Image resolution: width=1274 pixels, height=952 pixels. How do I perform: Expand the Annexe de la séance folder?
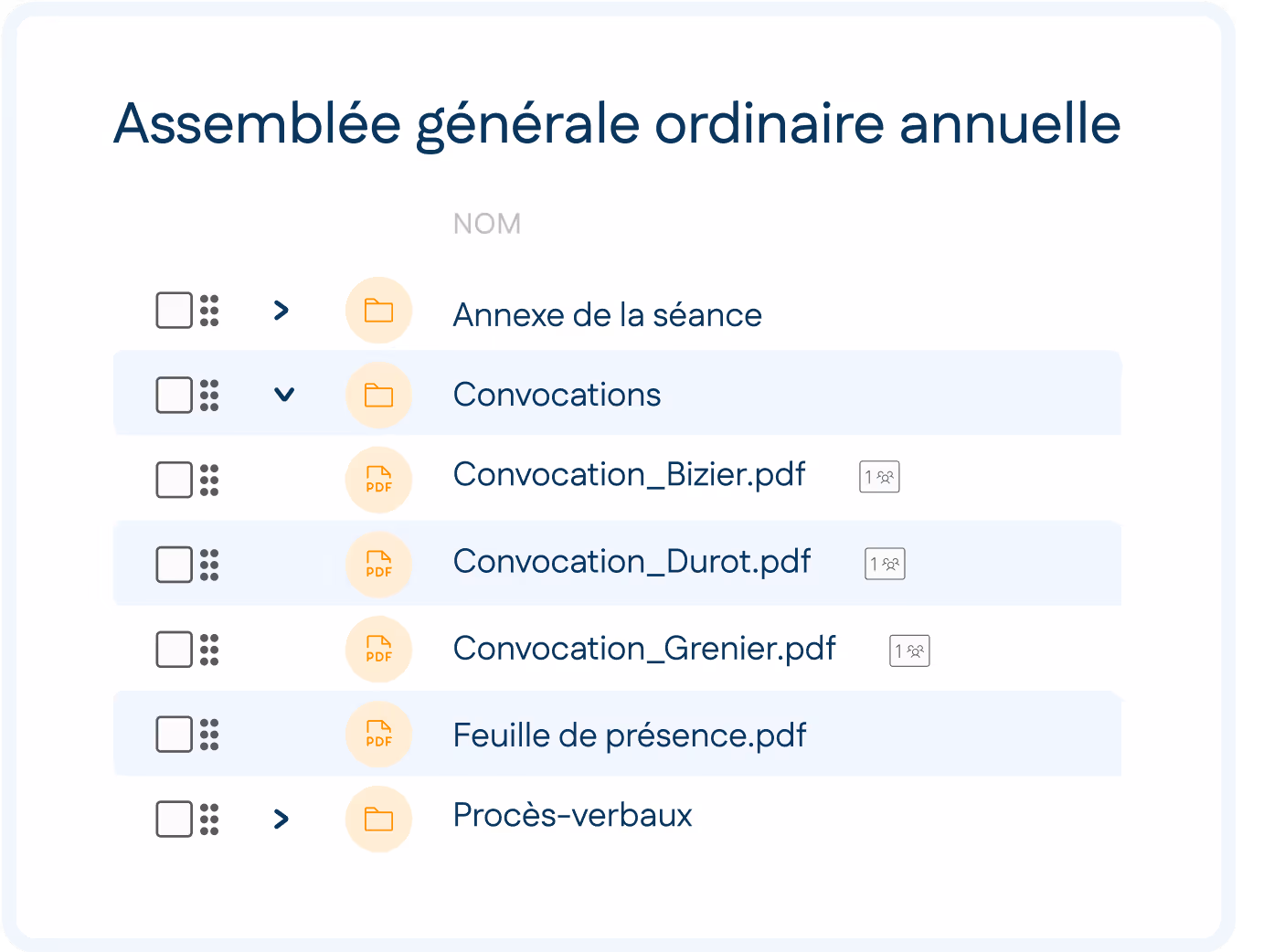point(281,311)
